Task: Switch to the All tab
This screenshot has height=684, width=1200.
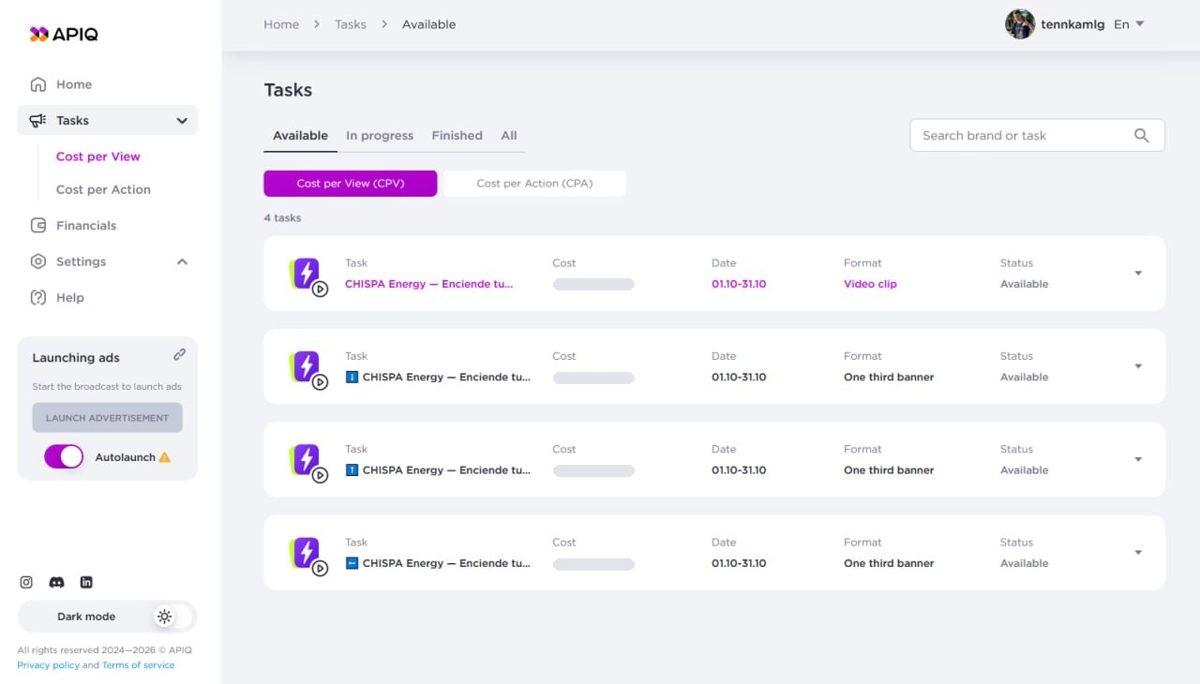Action: tap(509, 135)
